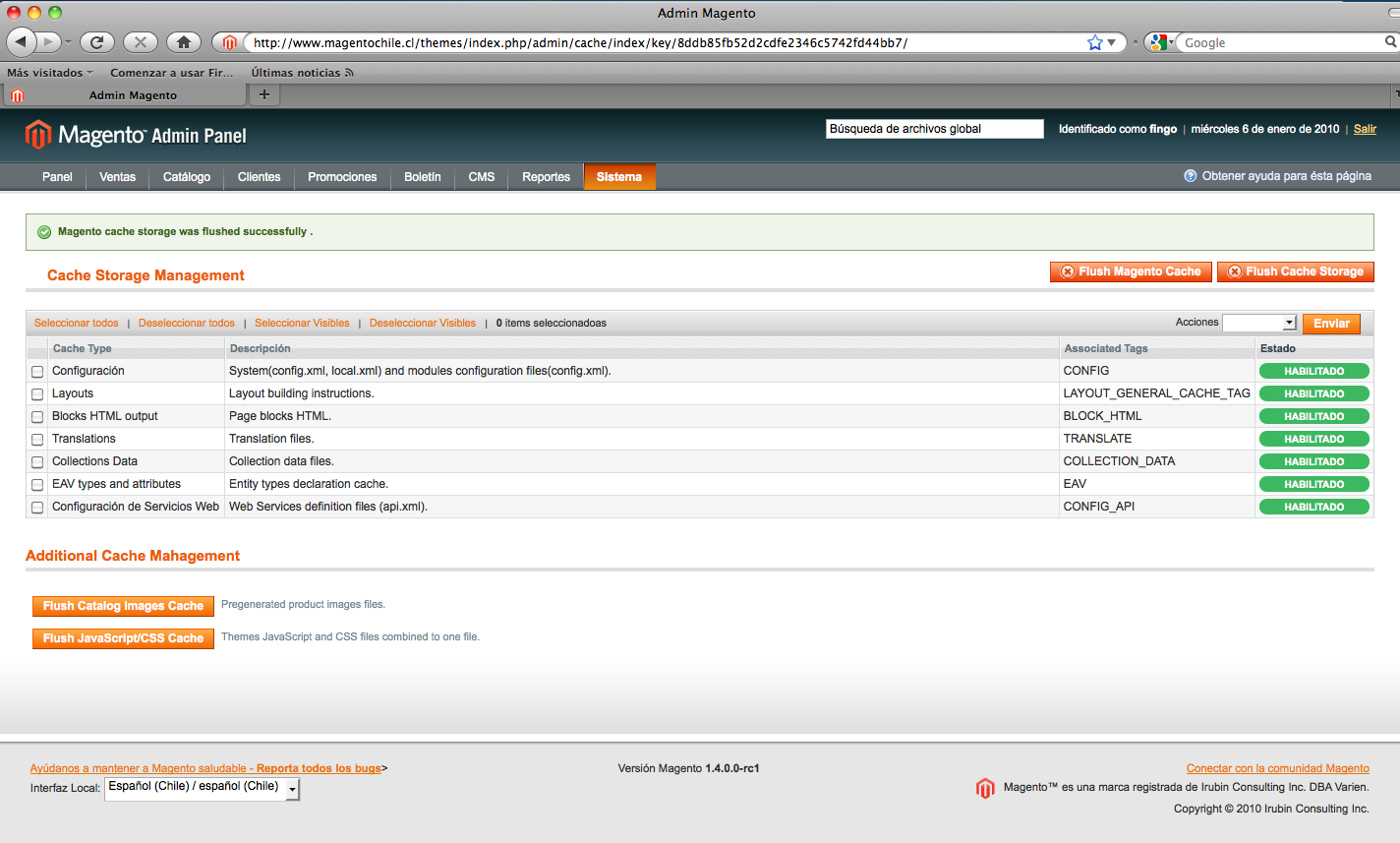Open the CMS menu
1400x843 pixels.
click(x=482, y=177)
